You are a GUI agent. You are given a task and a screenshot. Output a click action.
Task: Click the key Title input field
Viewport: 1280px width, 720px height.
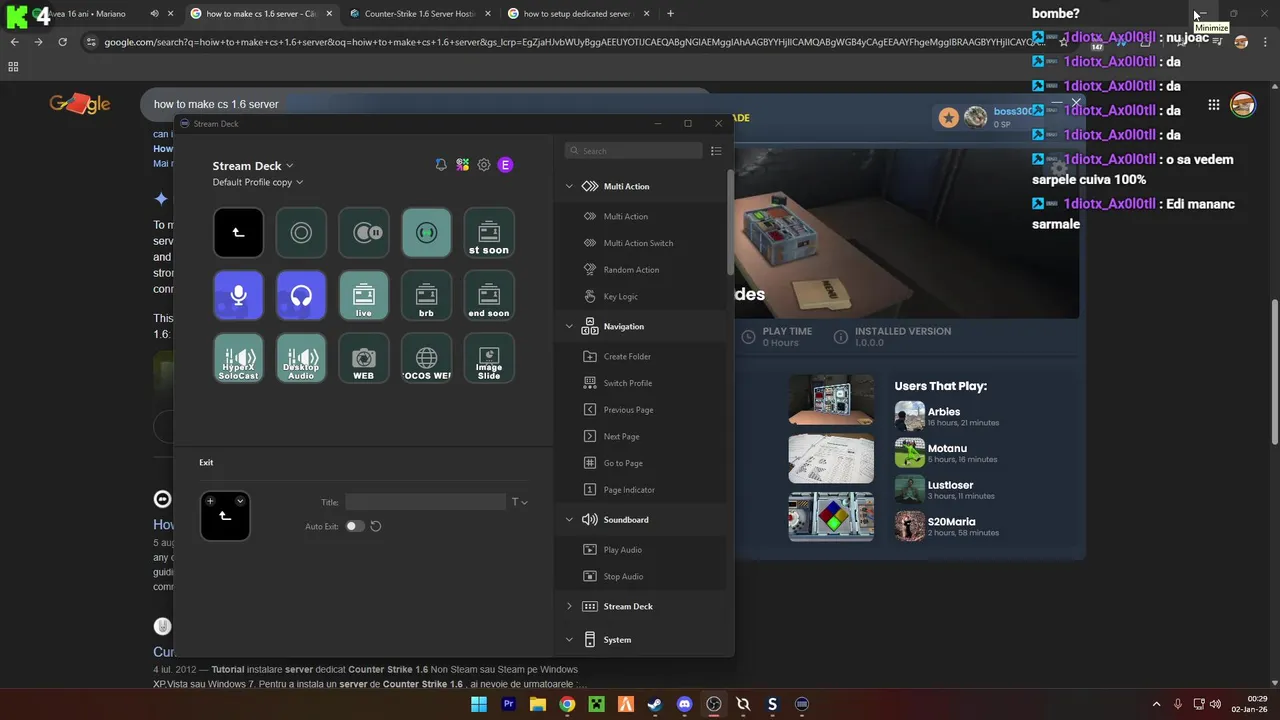[426, 502]
